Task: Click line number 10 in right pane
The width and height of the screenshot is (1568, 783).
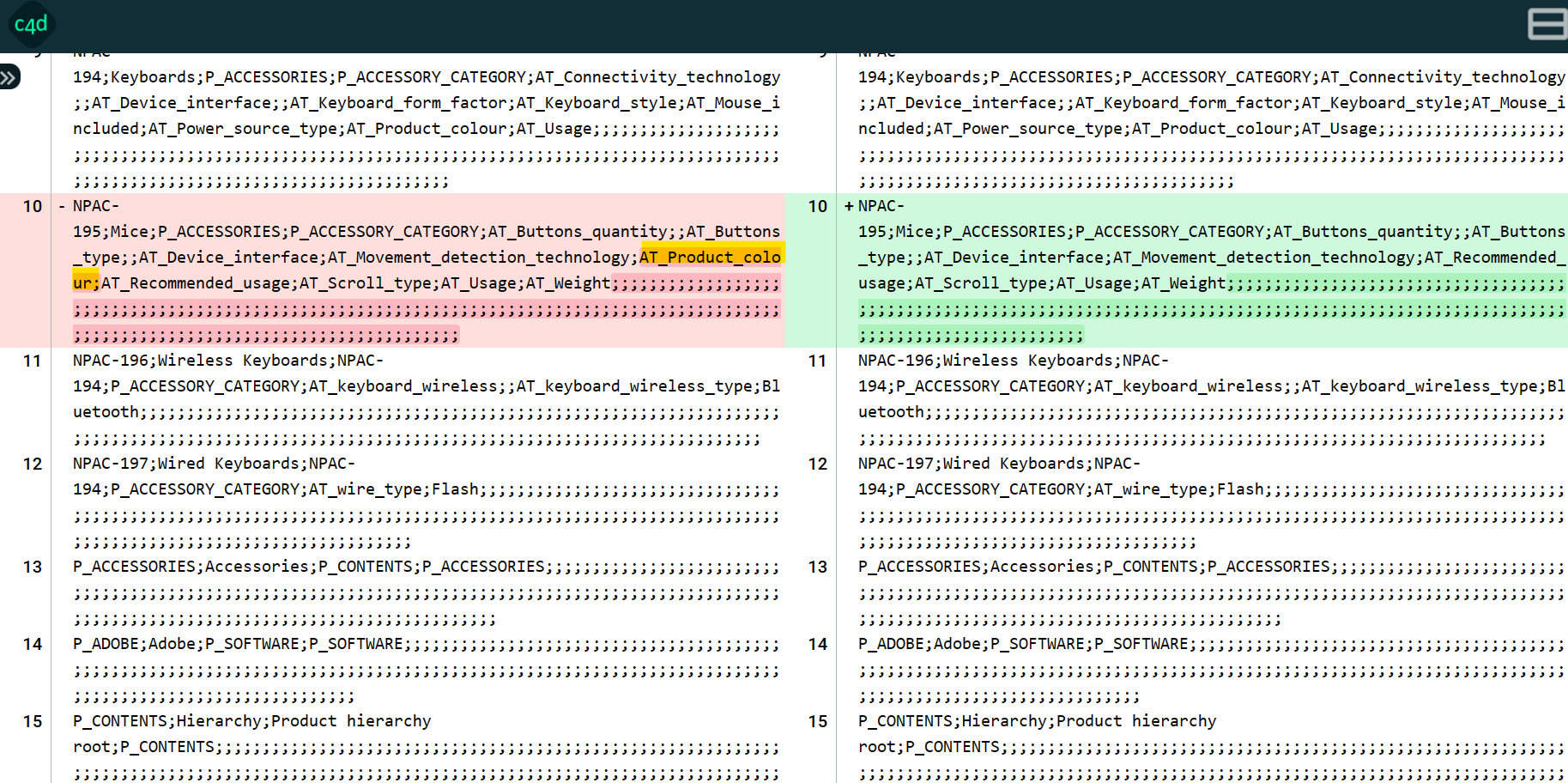Action: 818,206
